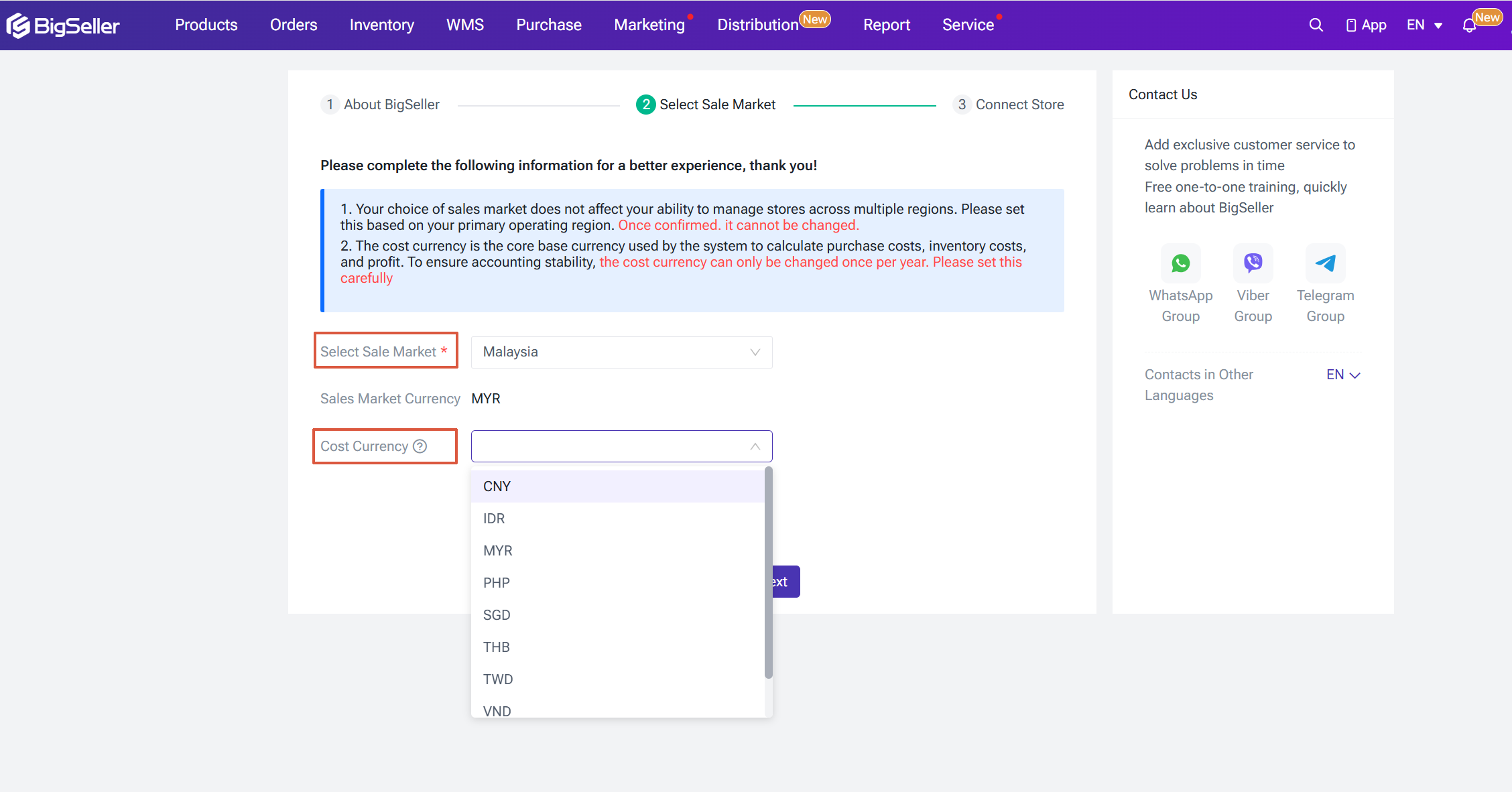Click the Contact Us heading
This screenshot has width=1512, height=792.
(1163, 94)
